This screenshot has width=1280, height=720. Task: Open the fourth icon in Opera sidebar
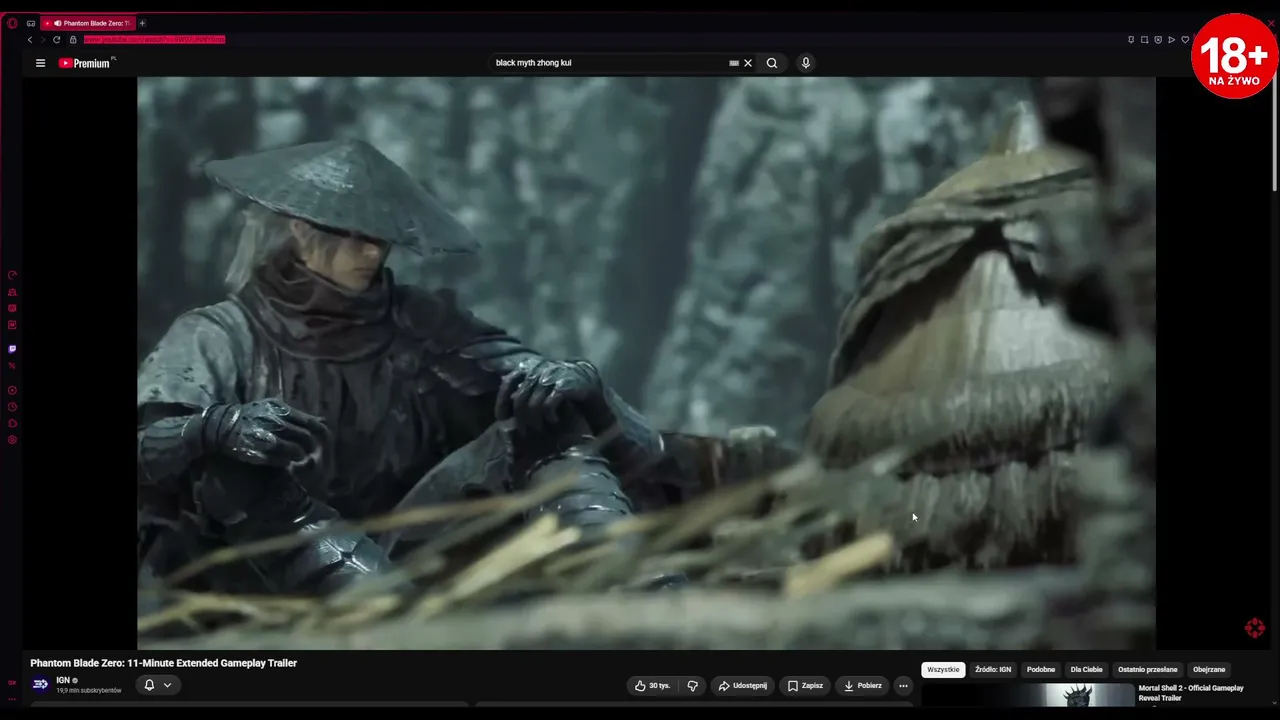click(x=12, y=324)
